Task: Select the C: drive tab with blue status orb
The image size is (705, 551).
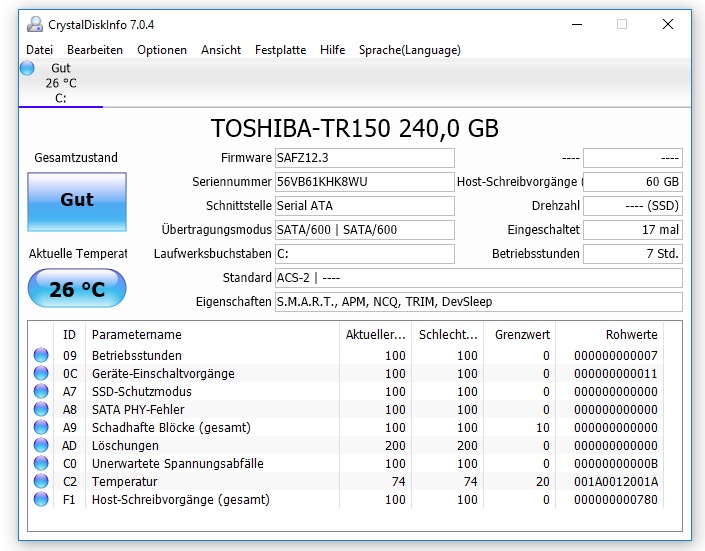Action: (61, 84)
